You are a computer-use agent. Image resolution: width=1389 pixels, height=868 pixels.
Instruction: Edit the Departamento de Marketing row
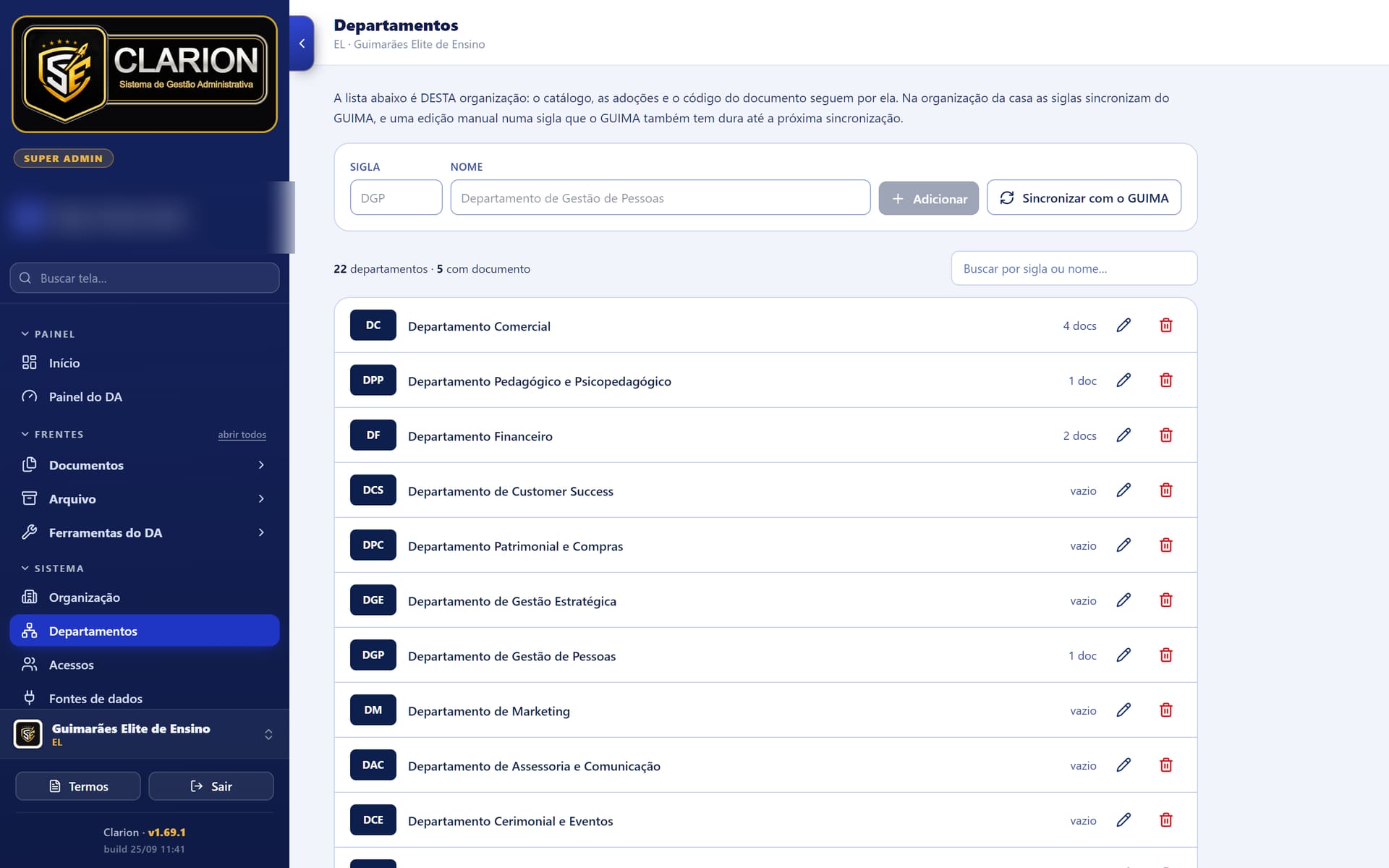click(x=1123, y=710)
